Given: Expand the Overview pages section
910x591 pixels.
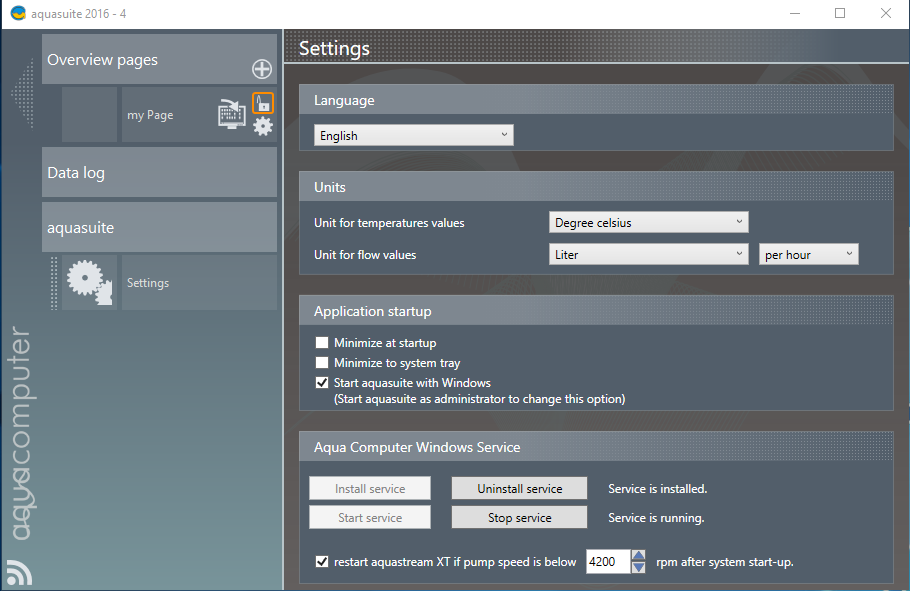Looking at the screenshot, I should pyautogui.click(x=159, y=59).
